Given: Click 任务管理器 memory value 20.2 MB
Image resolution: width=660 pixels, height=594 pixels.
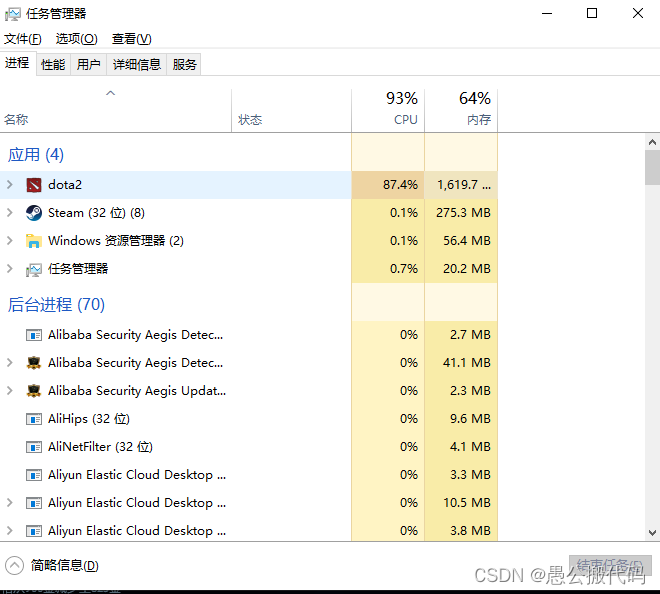Looking at the screenshot, I should 467,269.
